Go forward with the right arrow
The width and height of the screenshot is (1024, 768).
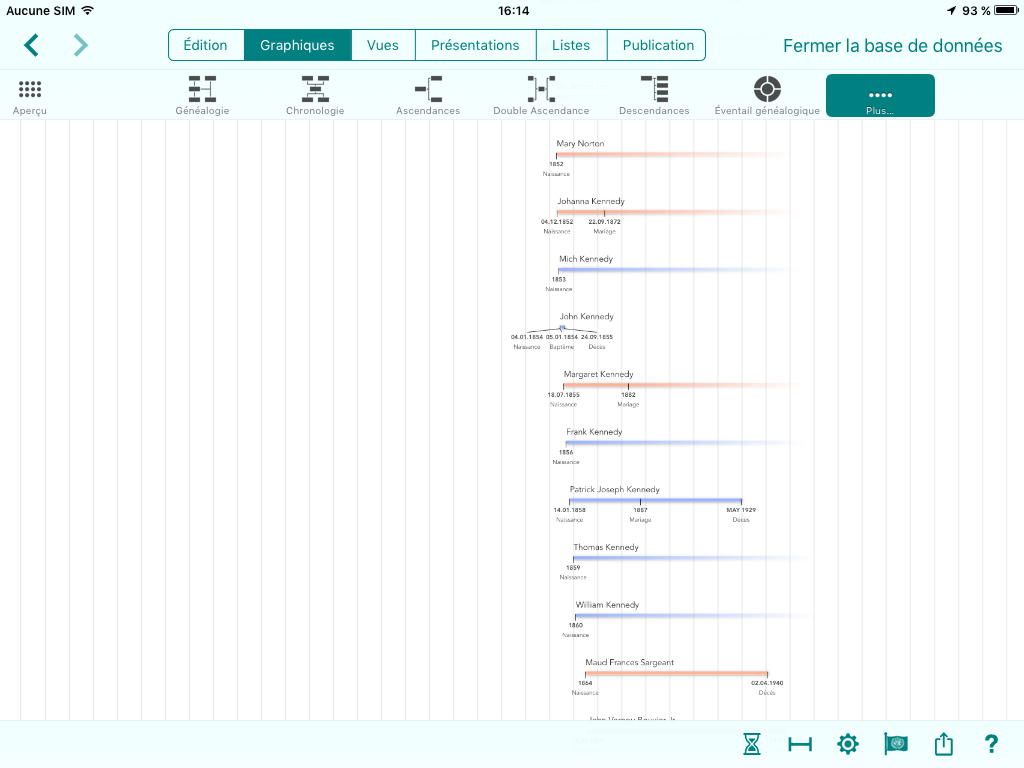pyautogui.click(x=80, y=45)
